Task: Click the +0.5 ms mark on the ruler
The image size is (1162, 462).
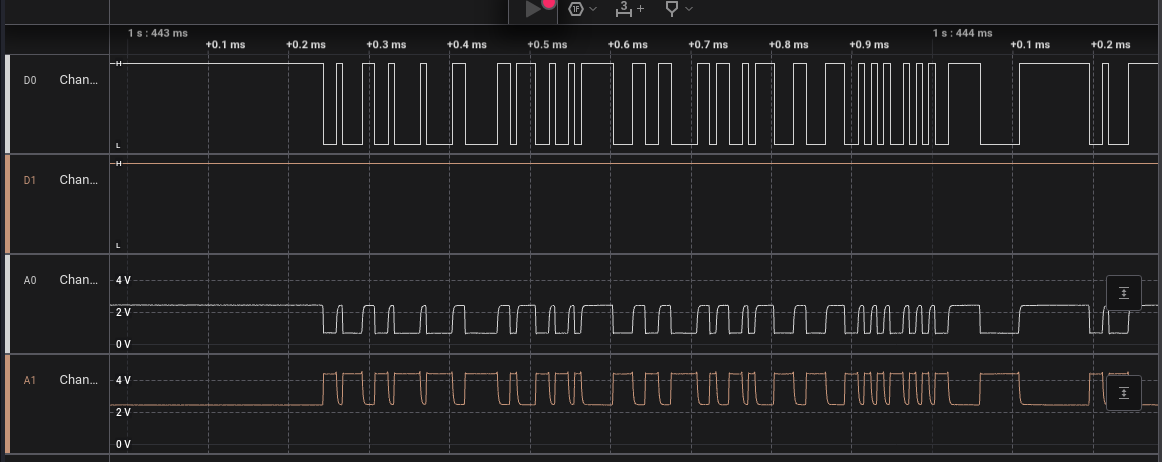Action: pos(545,45)
